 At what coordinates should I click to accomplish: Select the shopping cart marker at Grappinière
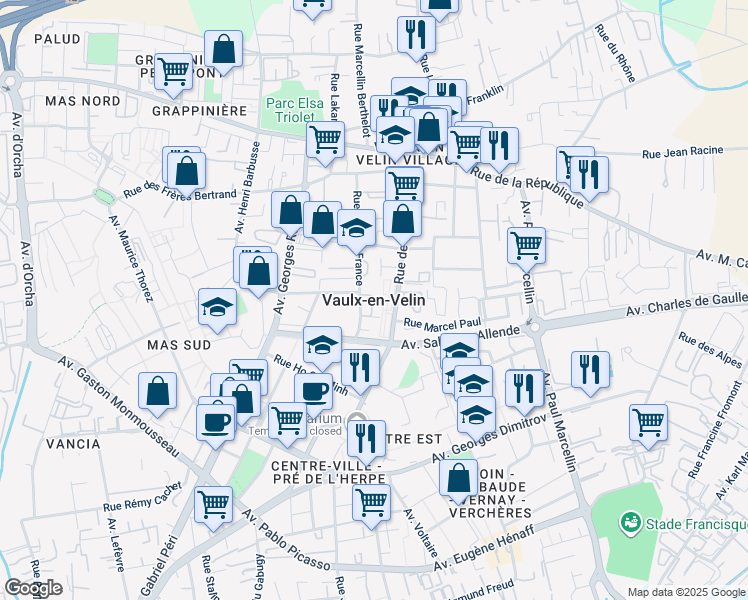coord(174,70)
